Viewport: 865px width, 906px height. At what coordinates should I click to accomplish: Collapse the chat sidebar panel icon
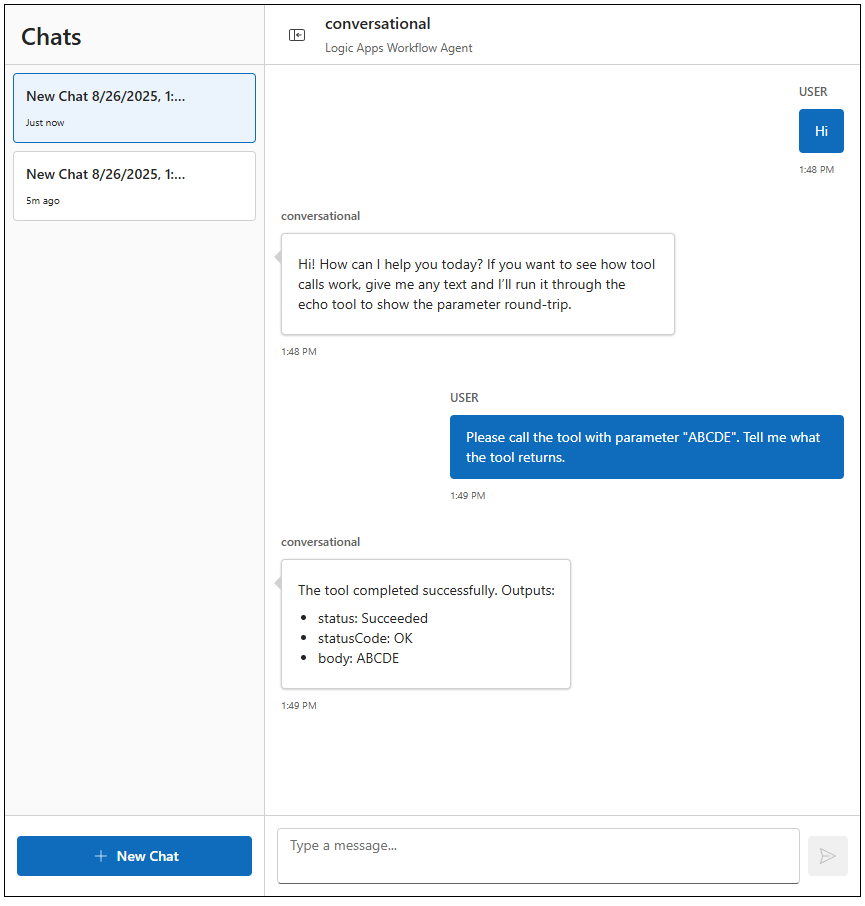click(297, 35)
